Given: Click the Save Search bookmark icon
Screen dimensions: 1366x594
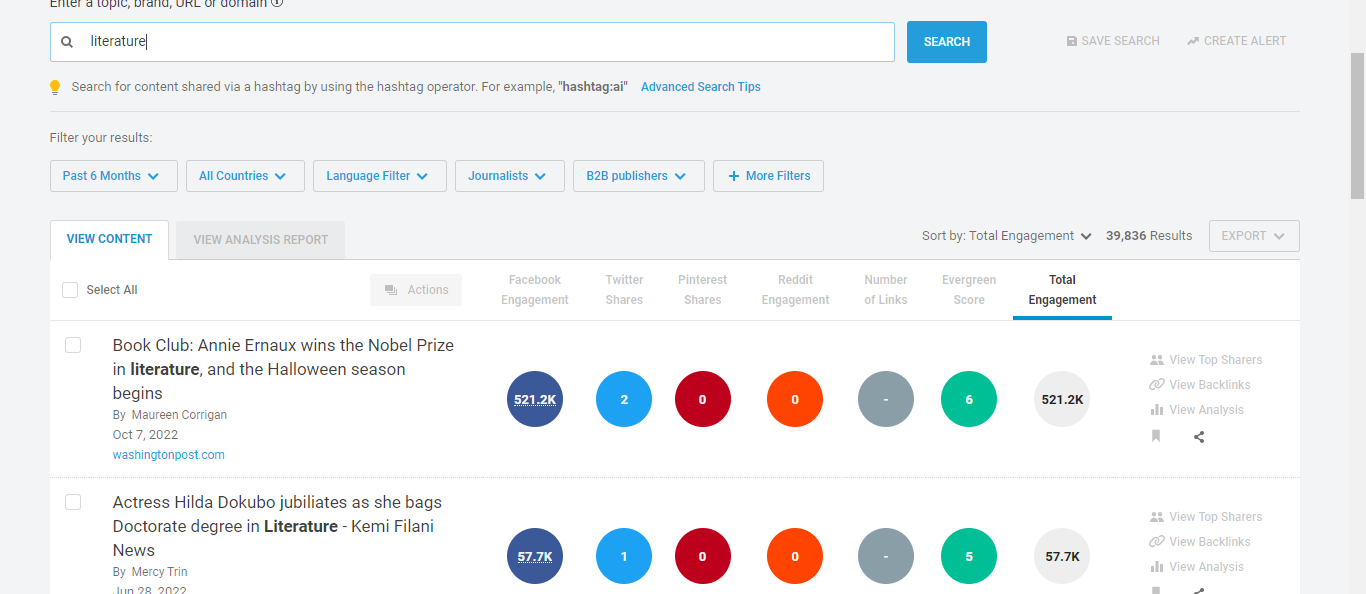Looking at the screenshot, I should point(1070,40).
